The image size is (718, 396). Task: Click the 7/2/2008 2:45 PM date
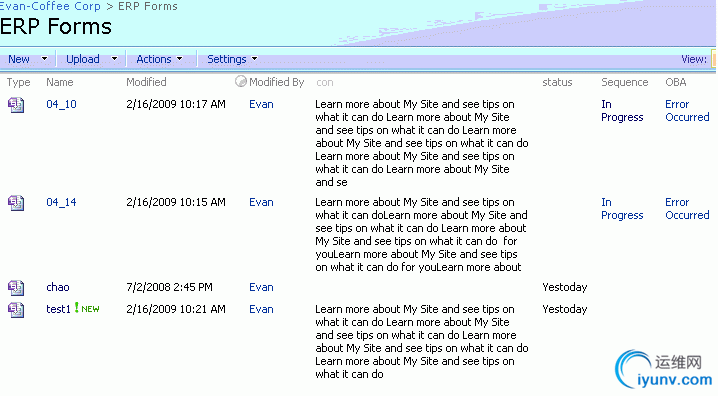169,287
